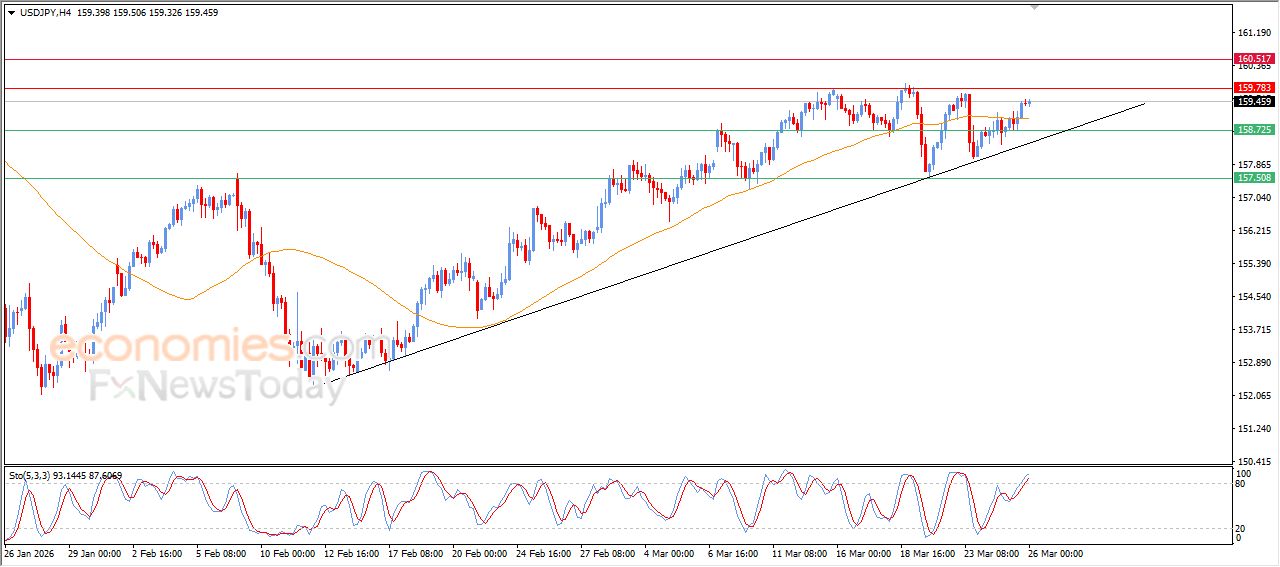Click the green 157.508 support price tag
This screenshot has width=1280, height=567.
(x=1254, y=178)
